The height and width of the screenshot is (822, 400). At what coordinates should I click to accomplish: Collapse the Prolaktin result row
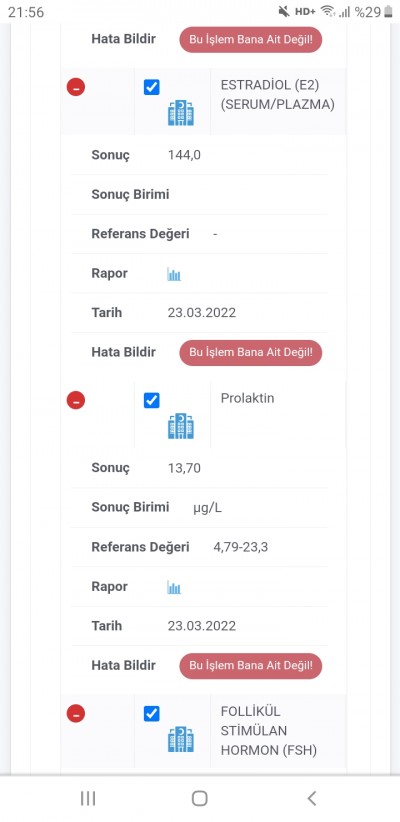tap(75, 401)
